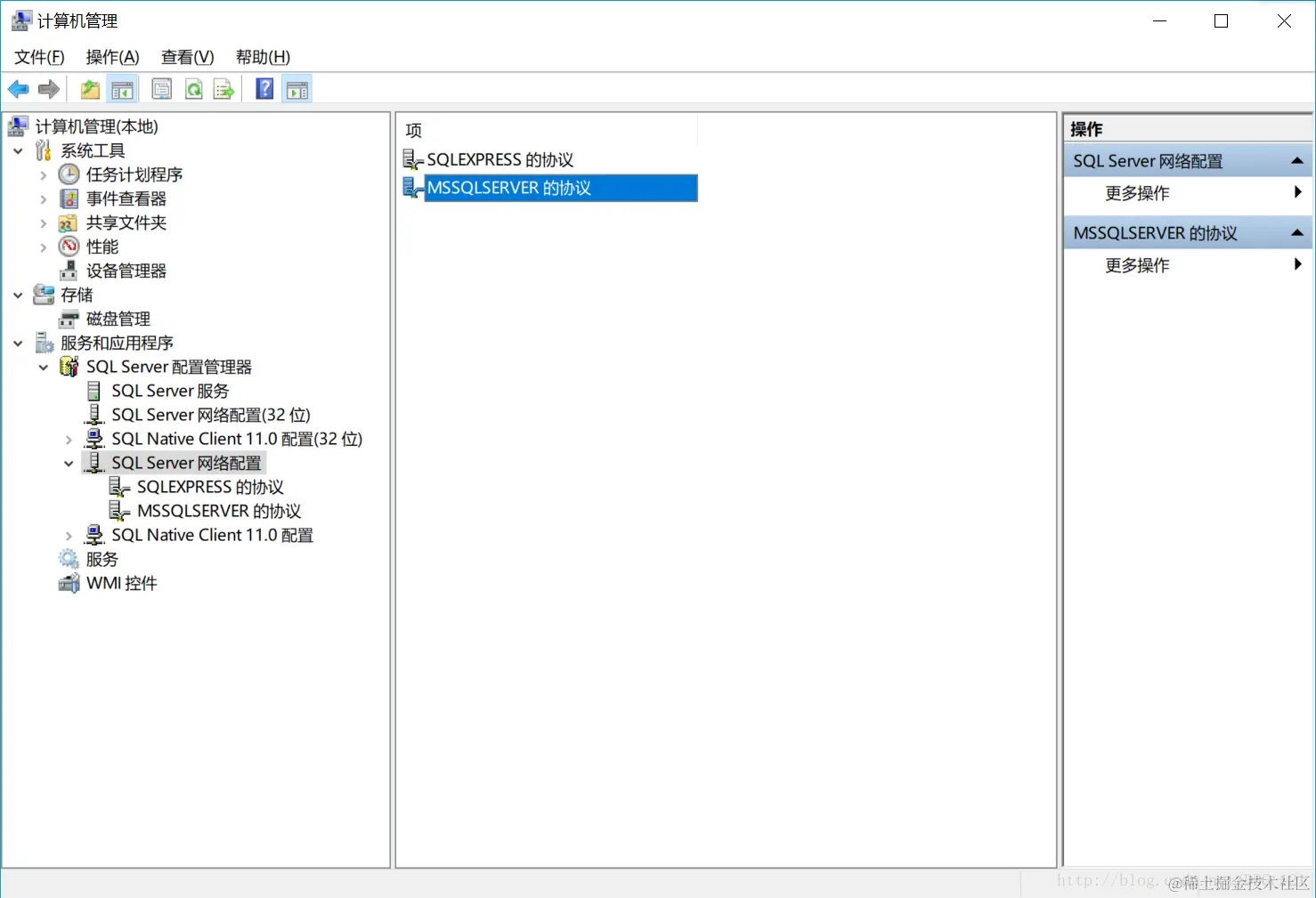Expand the 事件查看器 node
The image size is (1316, 898).
point(44,198)
